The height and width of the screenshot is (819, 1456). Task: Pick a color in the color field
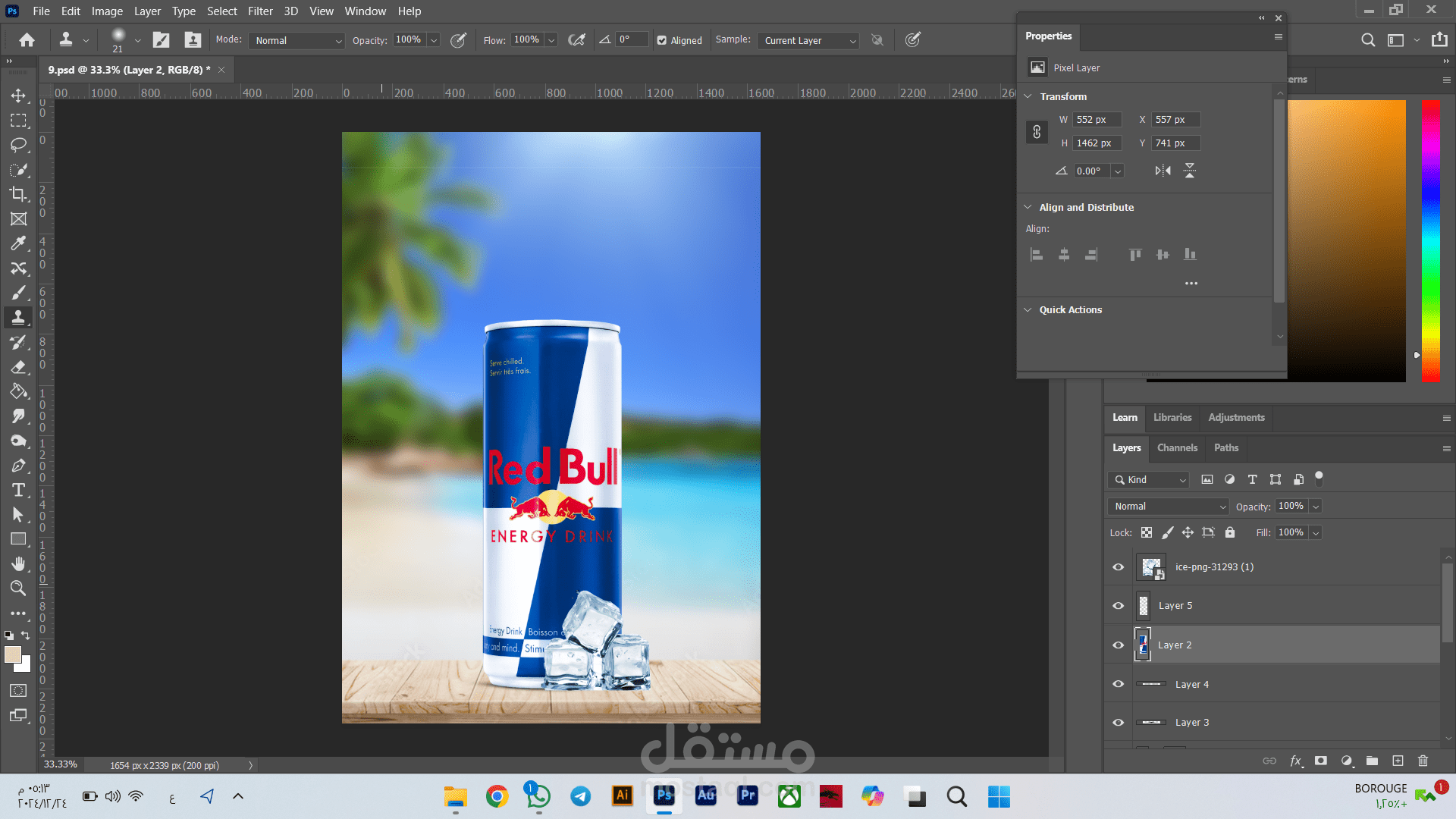point(1346,240)
